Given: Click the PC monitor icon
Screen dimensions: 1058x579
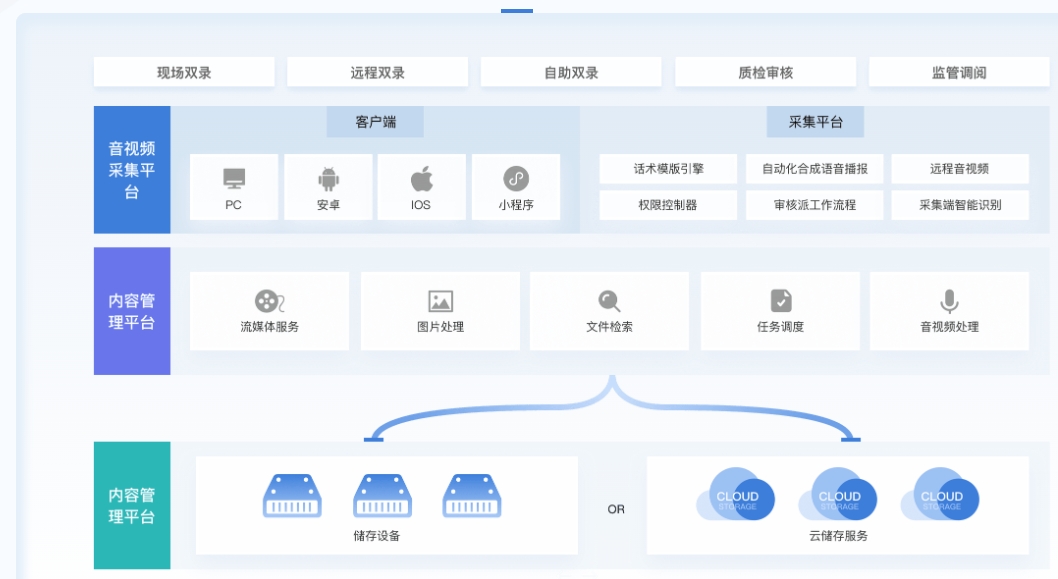Looking at the screenshot, I should (234, 179).
